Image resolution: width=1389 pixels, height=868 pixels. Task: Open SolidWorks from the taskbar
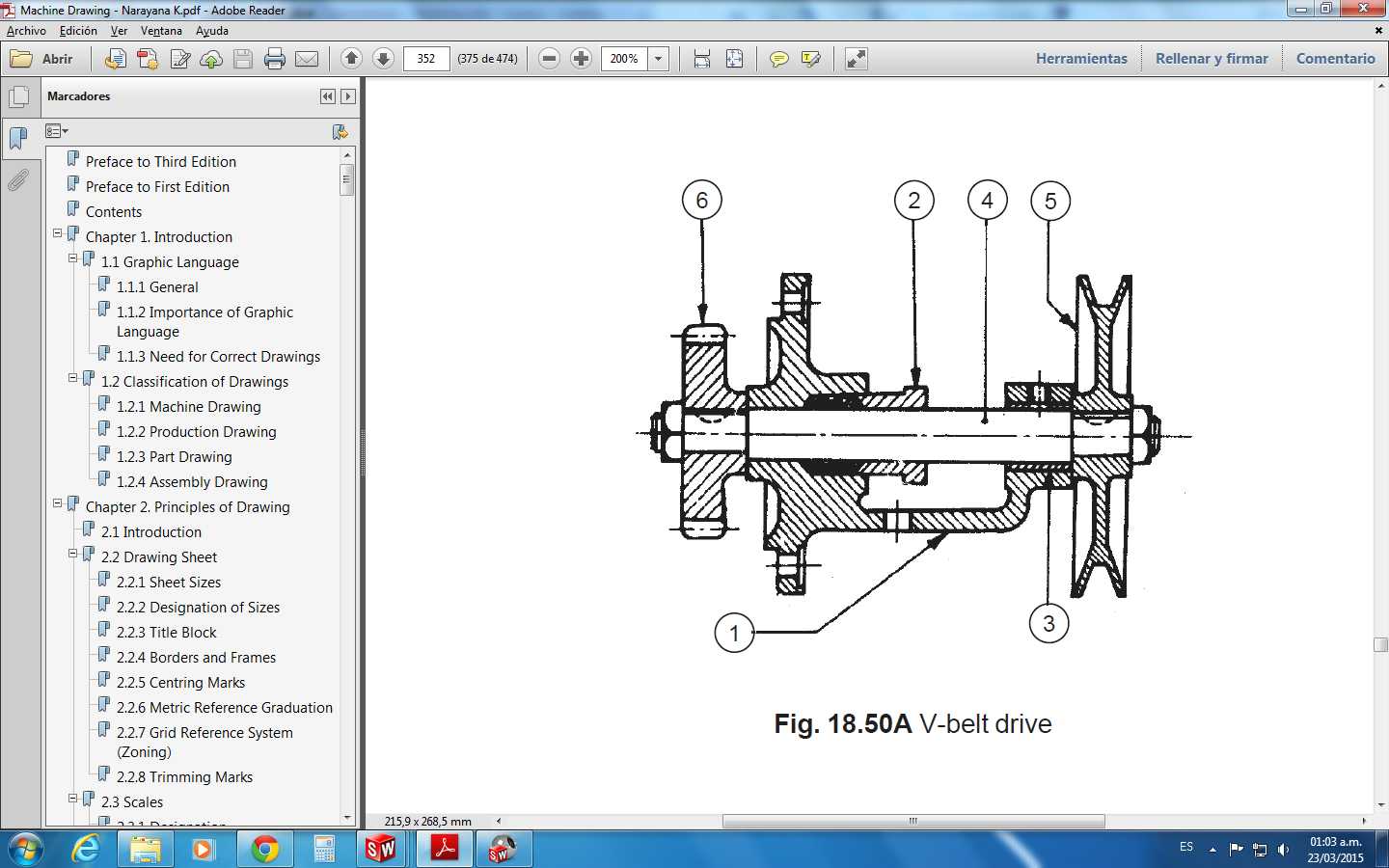click(x=381, y=849)
